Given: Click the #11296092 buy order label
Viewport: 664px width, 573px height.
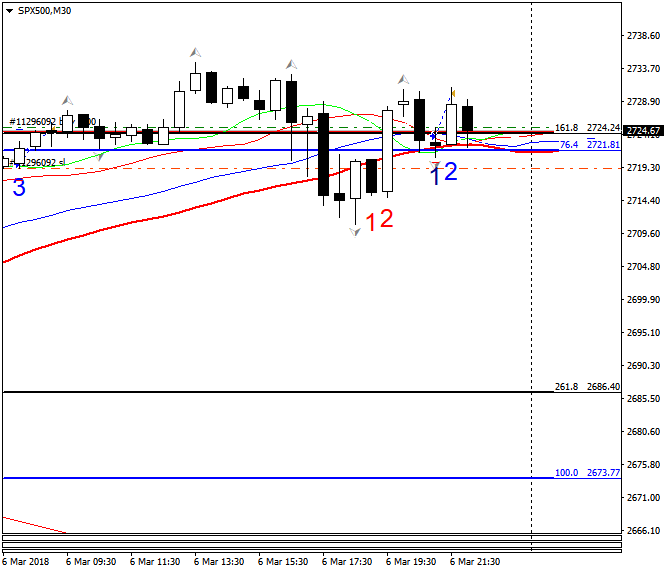Looking at the screenshot, I should 53,122.
